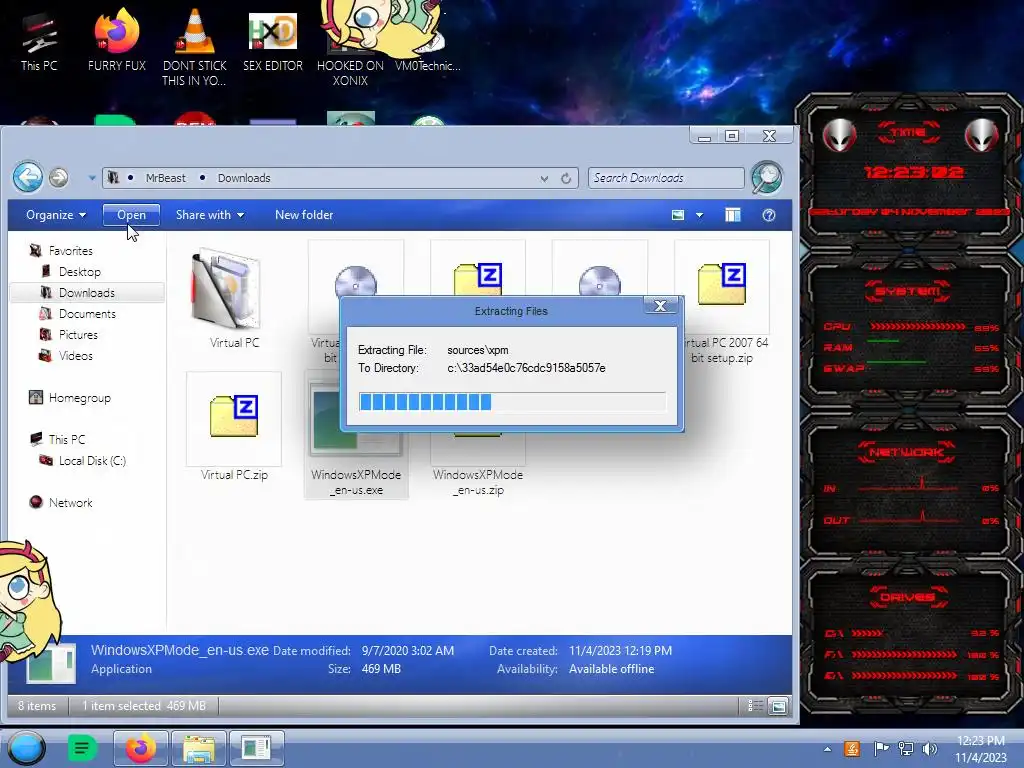1024x768 pixels.
Task: Click Java update tray icon
Action: click(852, 749)
